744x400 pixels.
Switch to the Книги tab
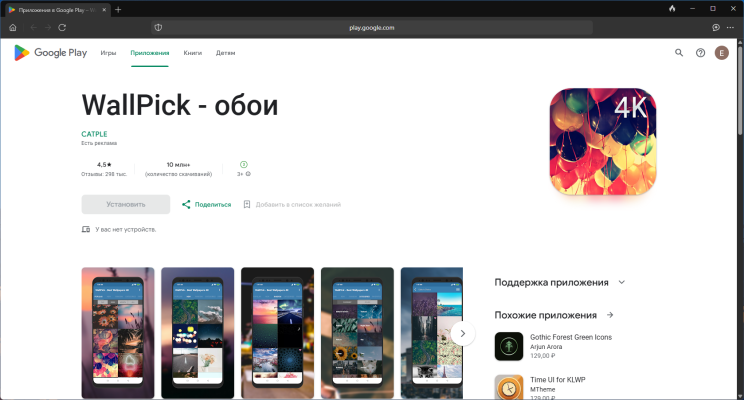pos(192,53)
